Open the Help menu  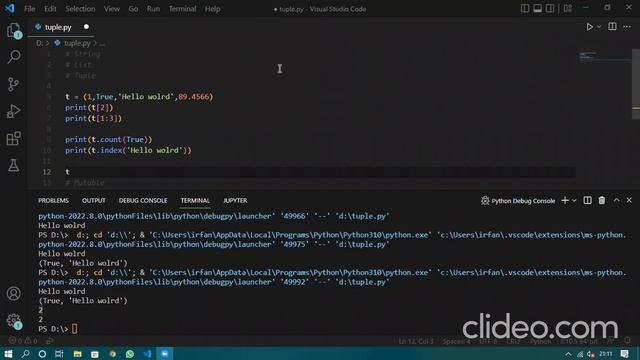pyautogui.click(x=212, y=9)
